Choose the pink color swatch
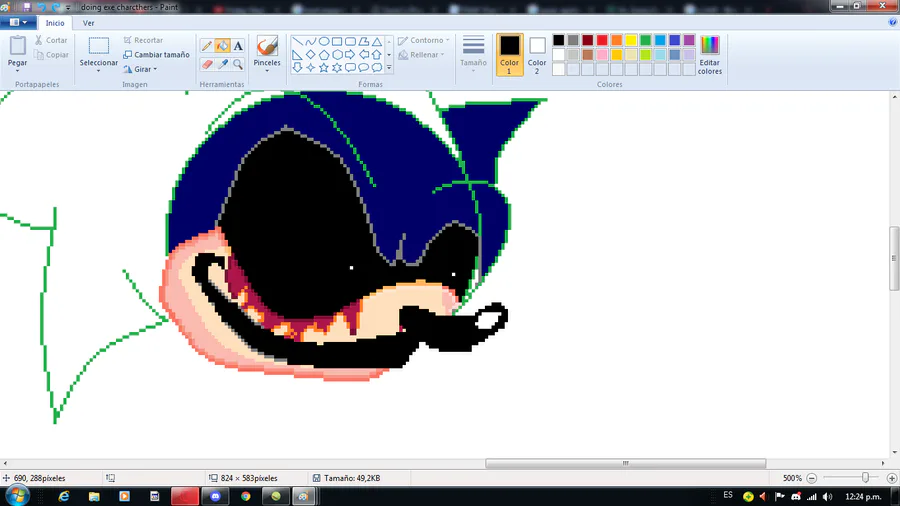This screenshot has width=900, height=506. click(x=602, y=55)
